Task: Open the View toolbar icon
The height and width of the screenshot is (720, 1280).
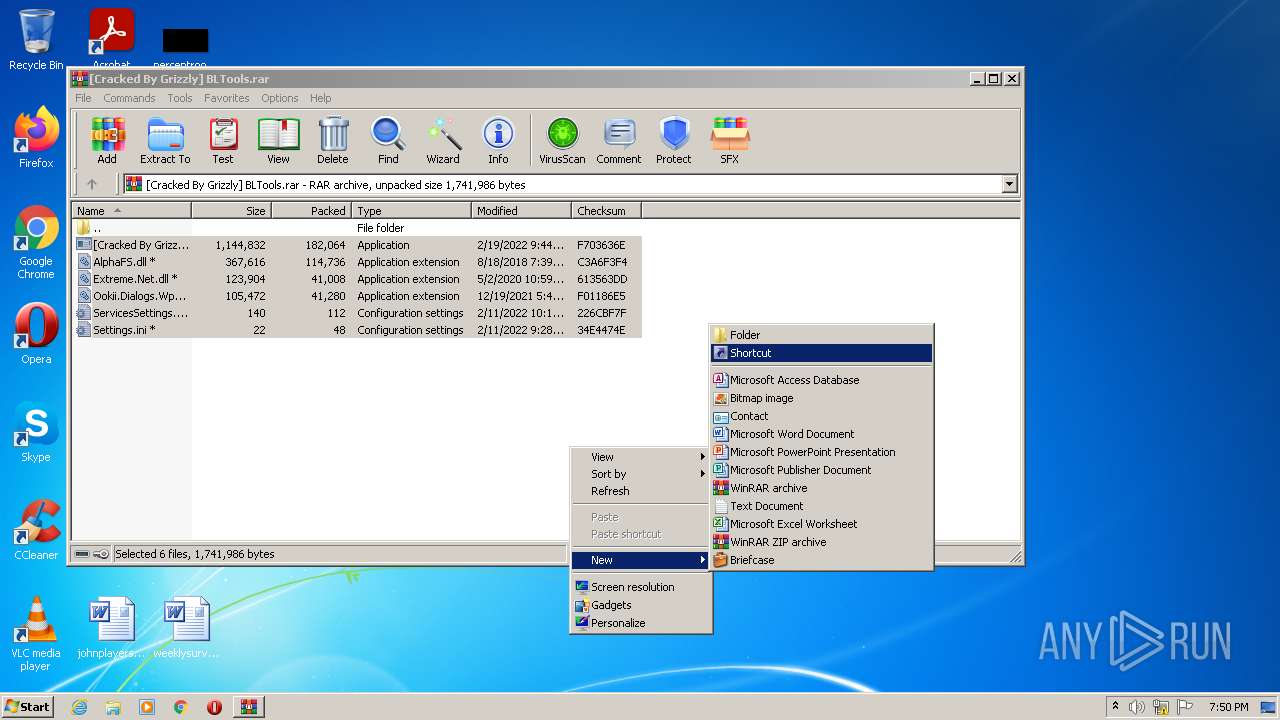Action: [278, 140]
